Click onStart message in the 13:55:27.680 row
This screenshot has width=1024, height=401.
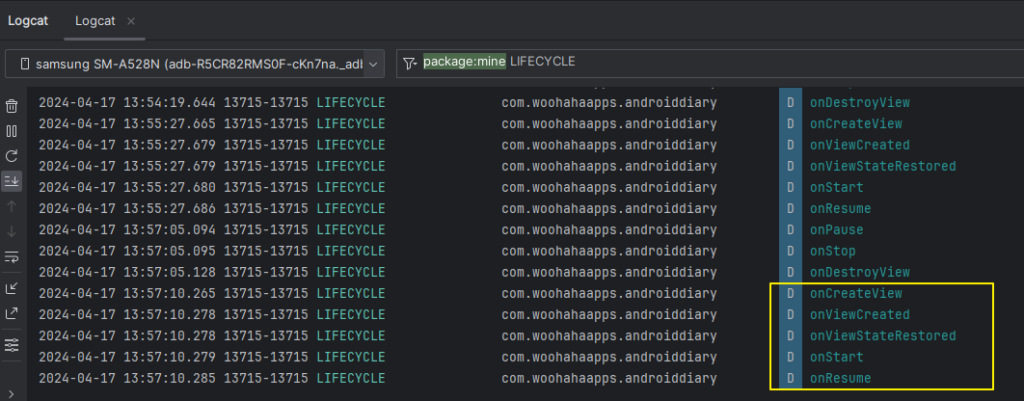point(837,187)
